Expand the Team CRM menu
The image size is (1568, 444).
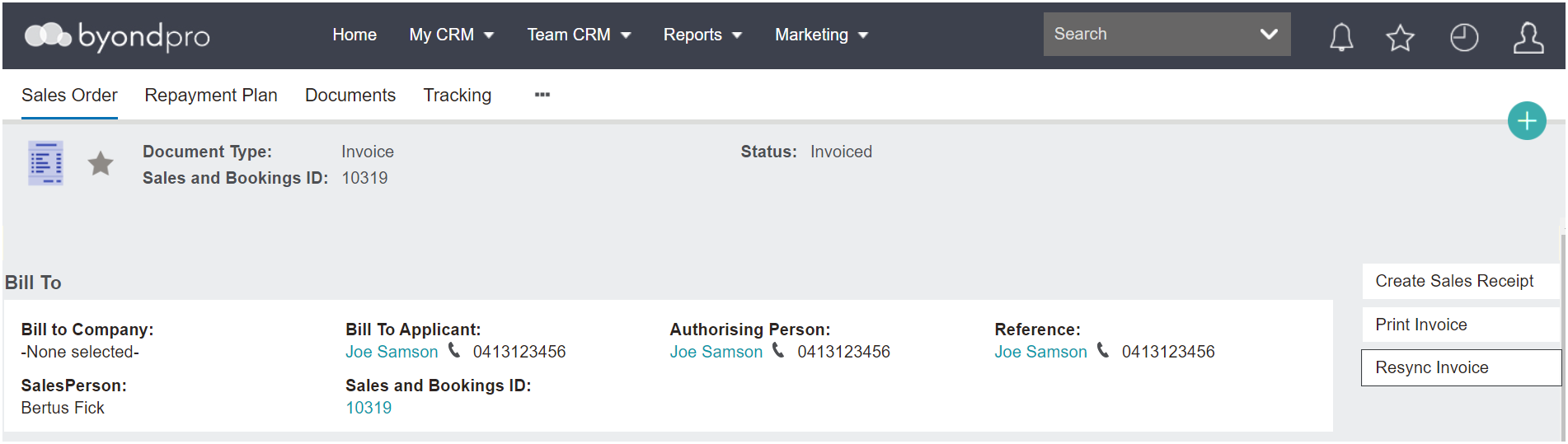coord(579,35)
